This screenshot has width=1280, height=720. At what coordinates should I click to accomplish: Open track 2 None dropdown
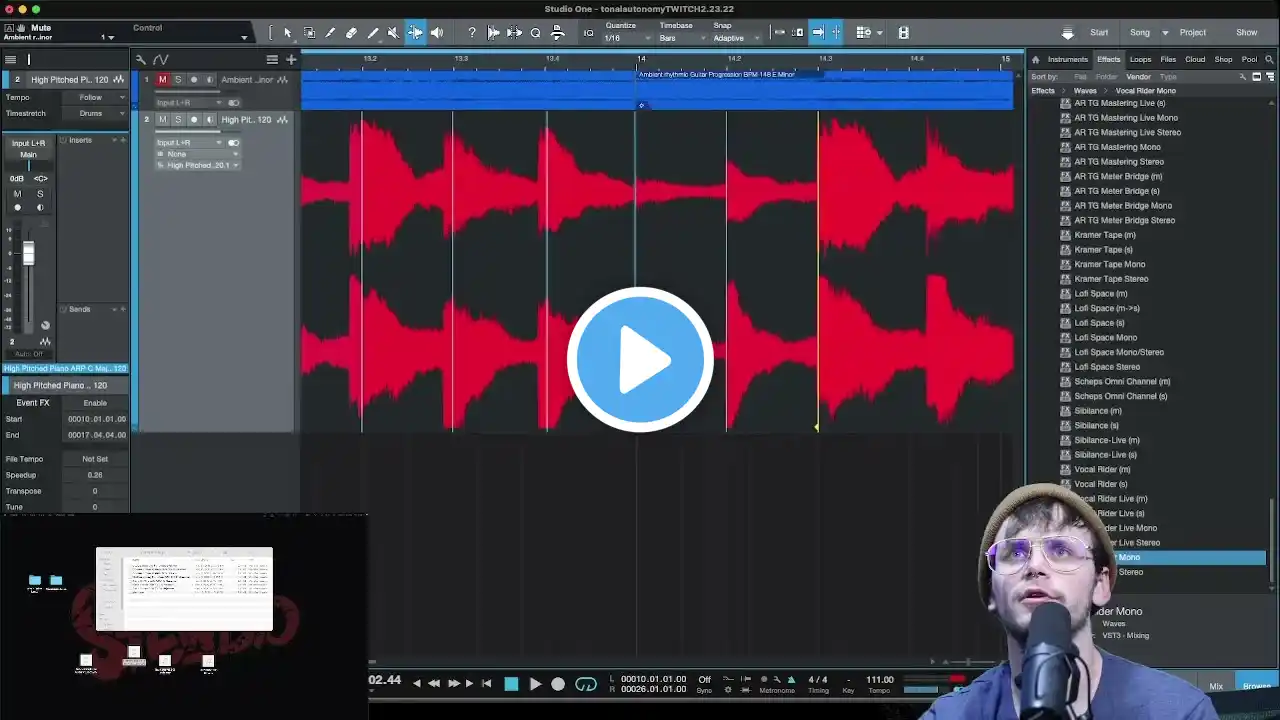coord(198,154)
